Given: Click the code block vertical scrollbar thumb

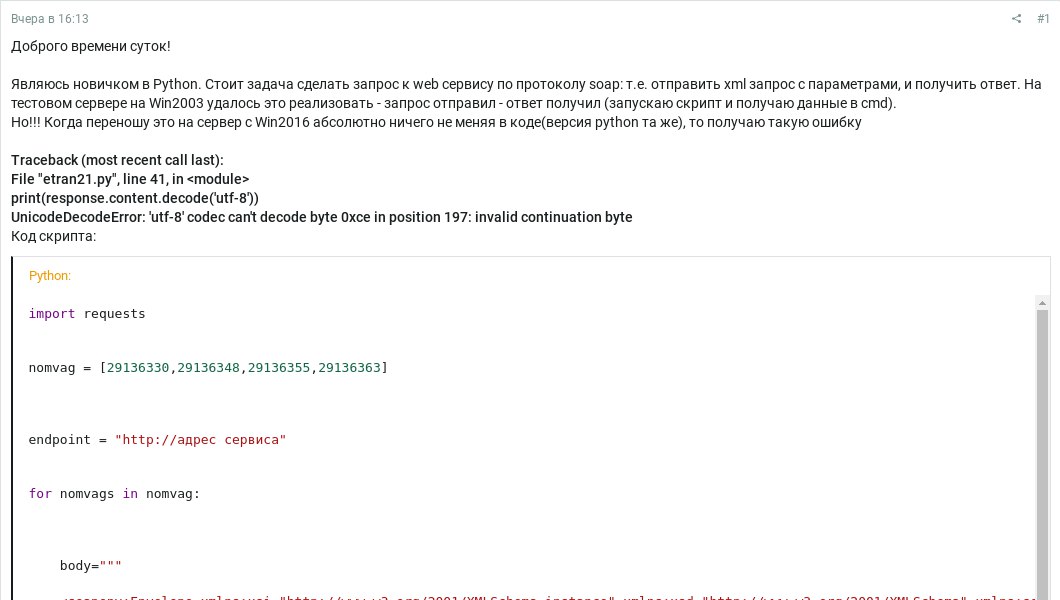Looking at the screenshot, I should [1042, 454].
